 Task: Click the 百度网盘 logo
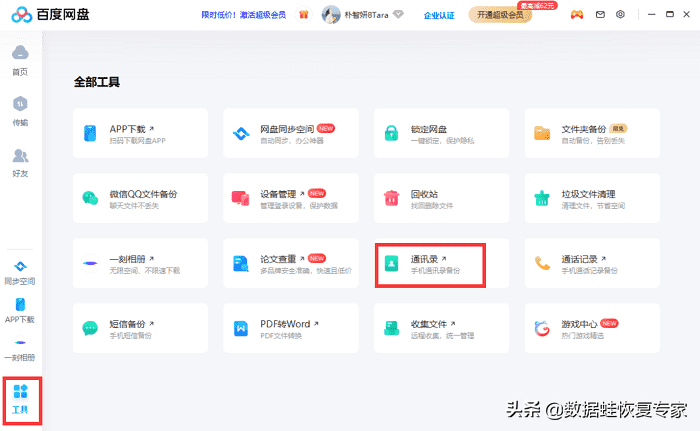click(x=50, y=15)
